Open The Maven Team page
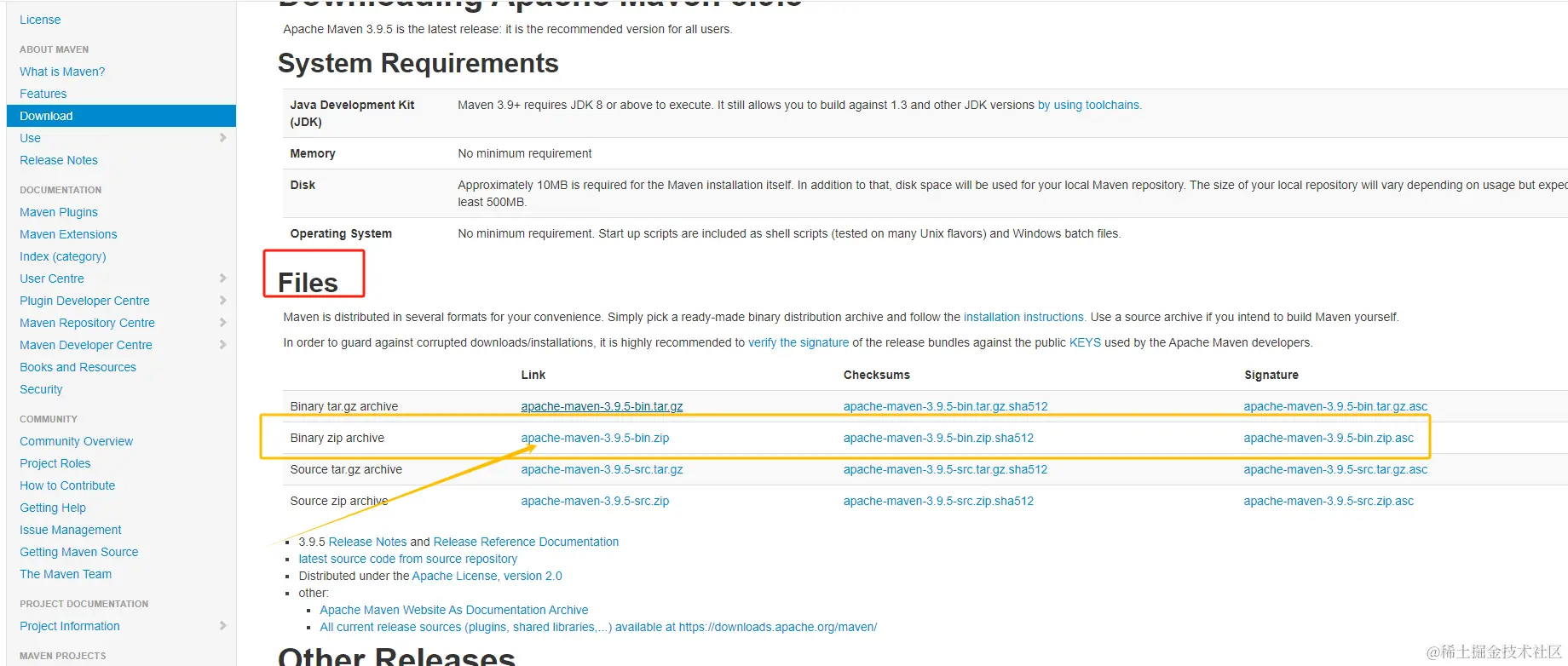Viewport: 1568px width, 666px height. (x=66, y=574)
